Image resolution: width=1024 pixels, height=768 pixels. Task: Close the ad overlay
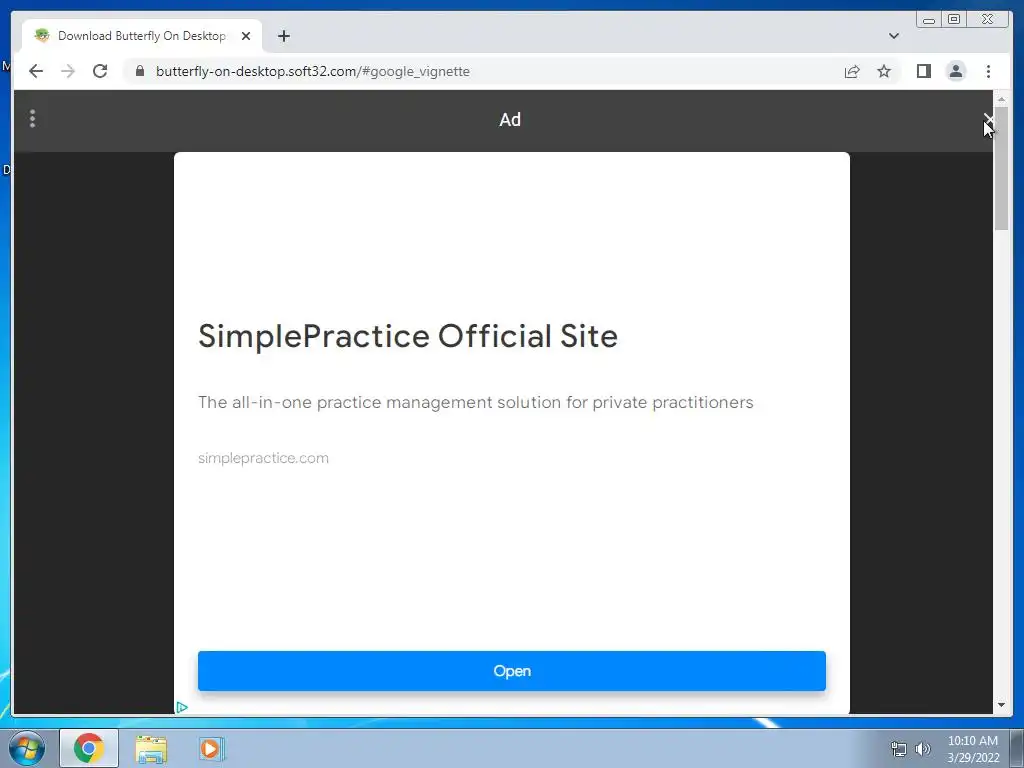tap(988, 120)
